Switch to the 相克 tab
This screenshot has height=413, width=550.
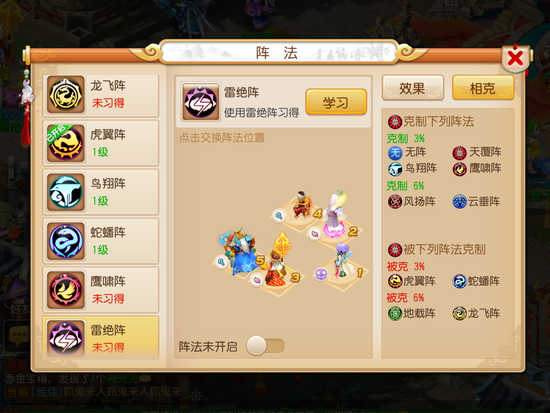pyautogui.click(x=483, y=88)
